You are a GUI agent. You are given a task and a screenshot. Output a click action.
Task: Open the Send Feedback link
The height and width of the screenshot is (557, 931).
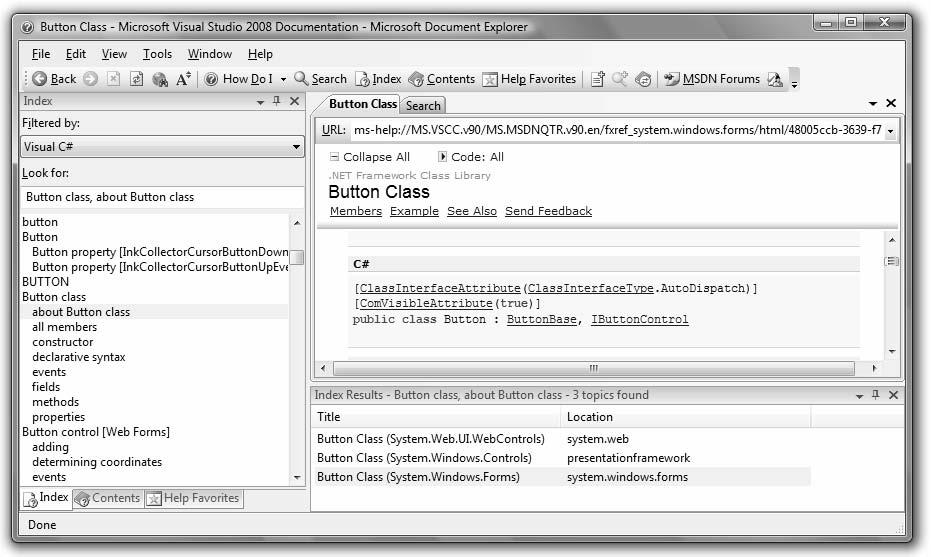[x=549, y=211]
